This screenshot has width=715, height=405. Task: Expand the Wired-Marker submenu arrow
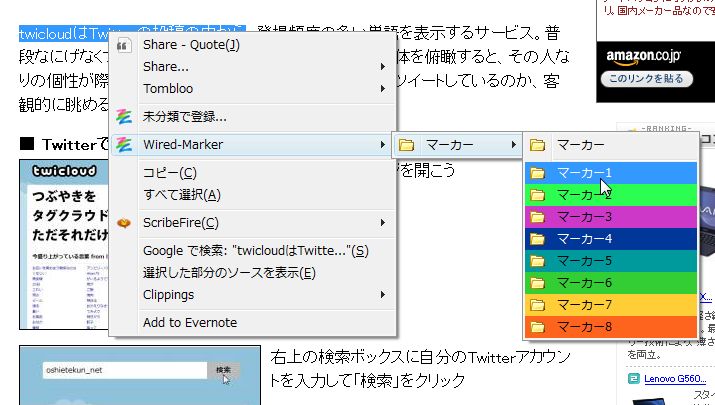click(x=383, y=145)
